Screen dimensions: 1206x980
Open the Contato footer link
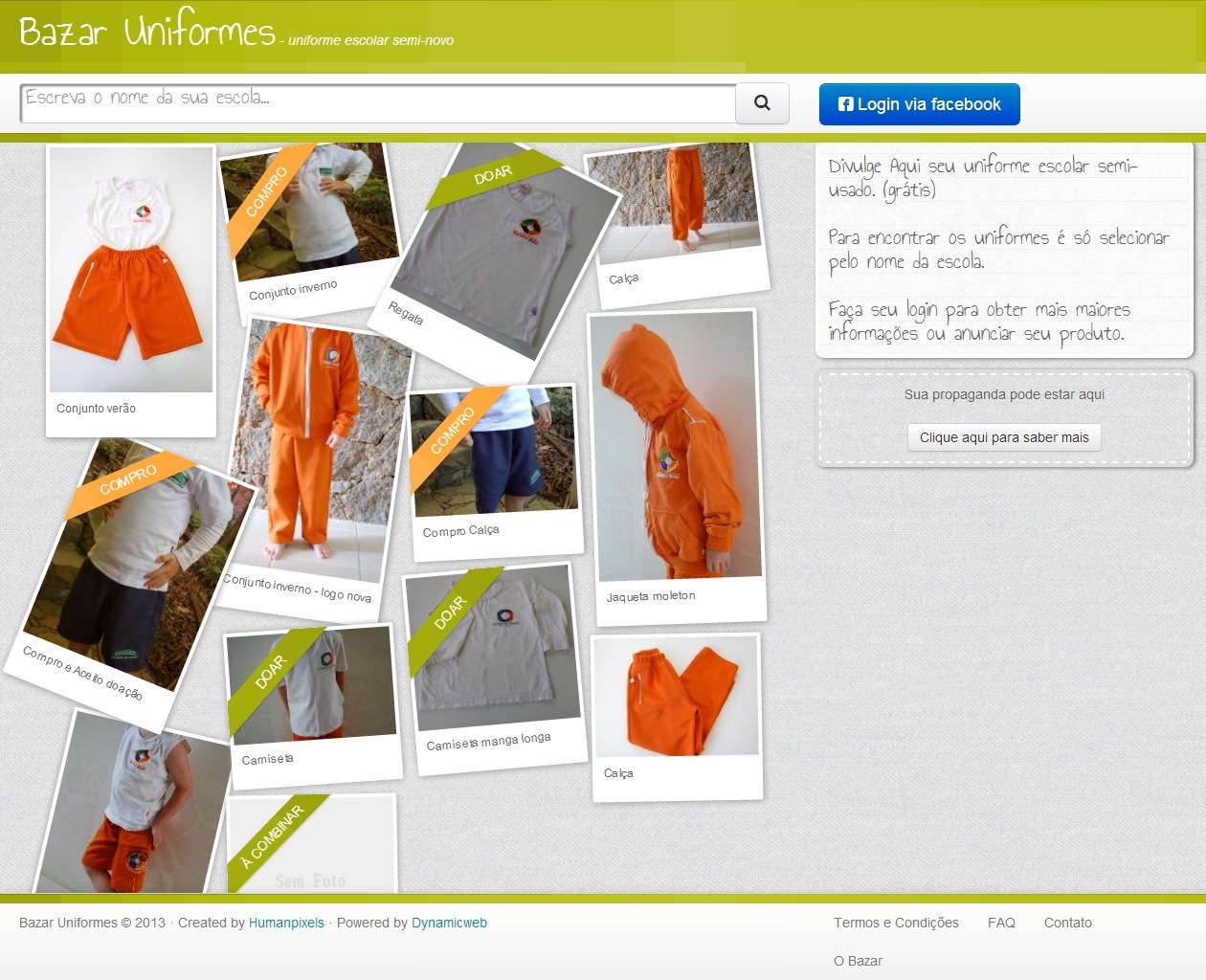click(x=1067, y=923)
